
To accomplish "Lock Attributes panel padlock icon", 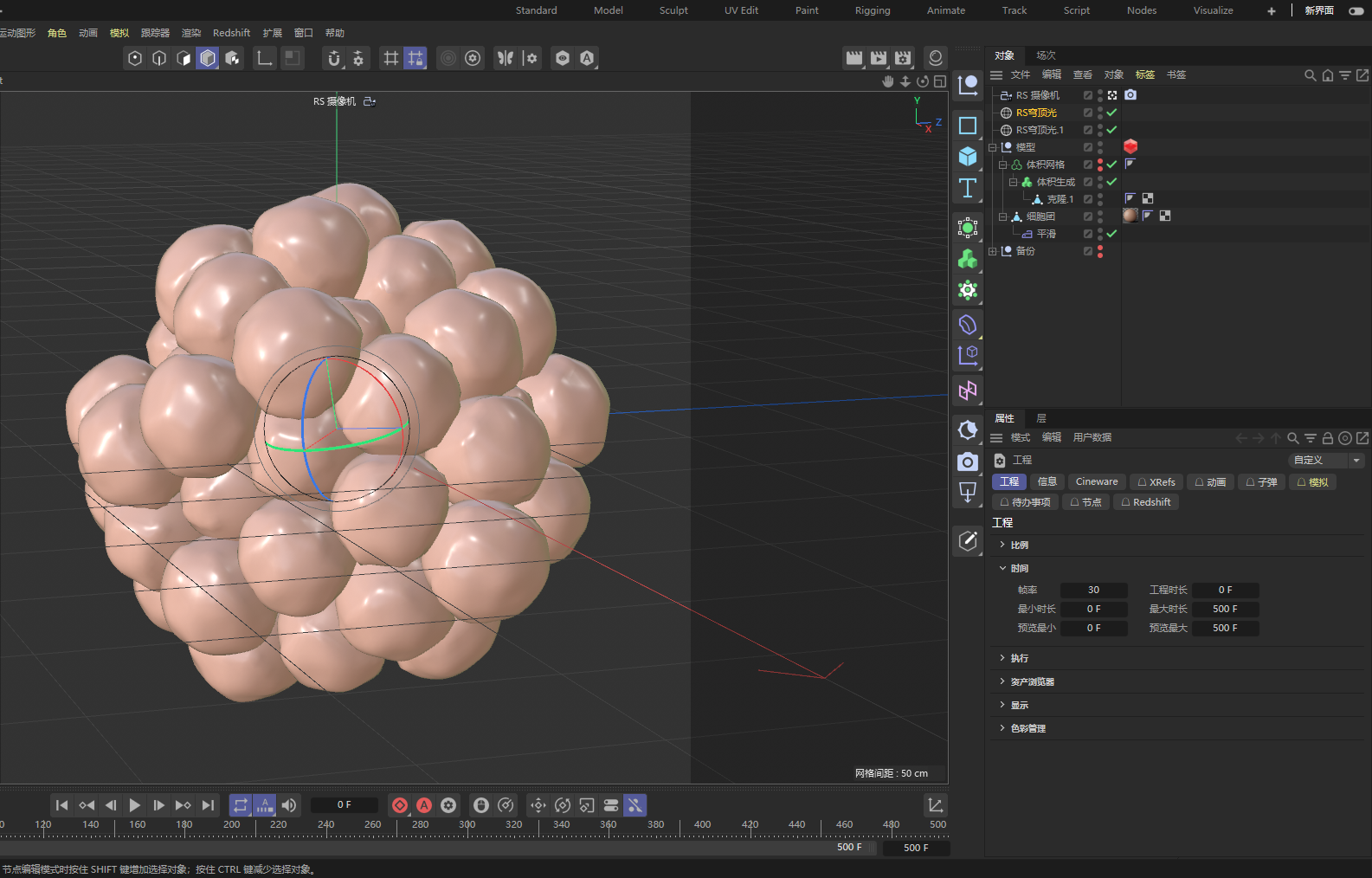I will click(1328, 438).
